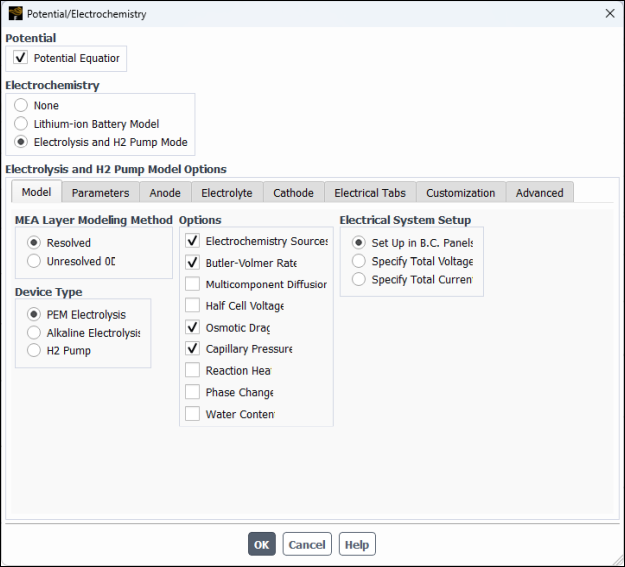Enable Phase Change option
The width and height of the screenshot is (625, 567).
click(193, 392)
